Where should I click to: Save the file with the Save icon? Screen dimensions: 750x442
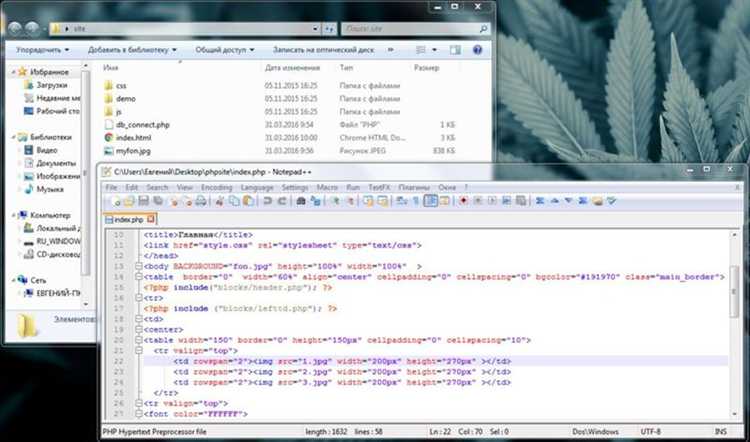[144, 201]
